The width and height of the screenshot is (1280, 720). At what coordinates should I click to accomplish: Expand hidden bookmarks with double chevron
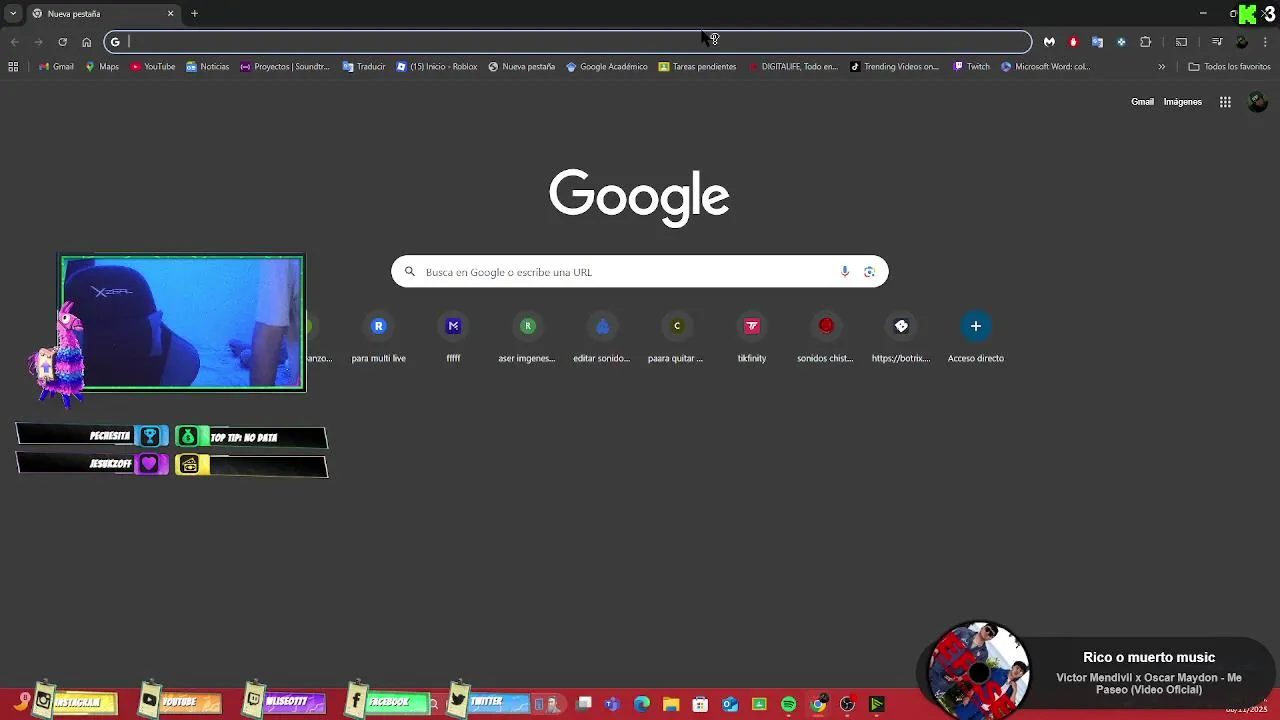(x=1161, y=67)
